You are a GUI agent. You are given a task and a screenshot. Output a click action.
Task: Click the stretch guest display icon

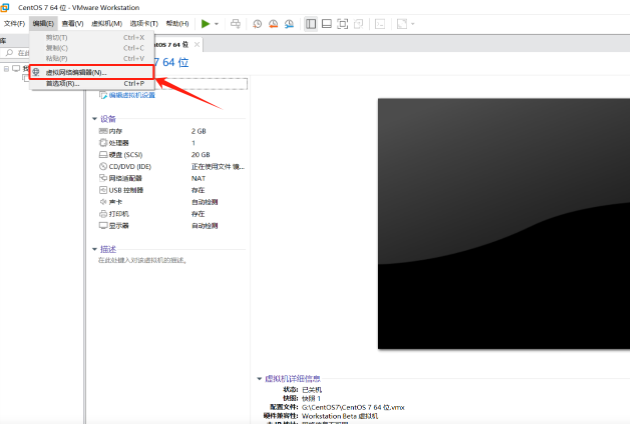point(402,24)
